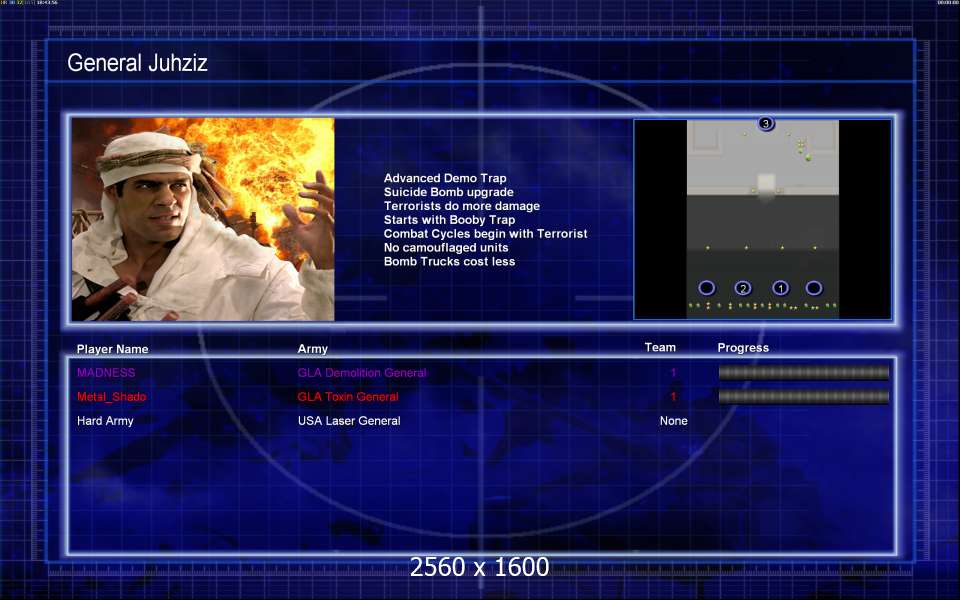The image size is (960, 600).
Task: Click the Army column header
Action: coord(313,349)
